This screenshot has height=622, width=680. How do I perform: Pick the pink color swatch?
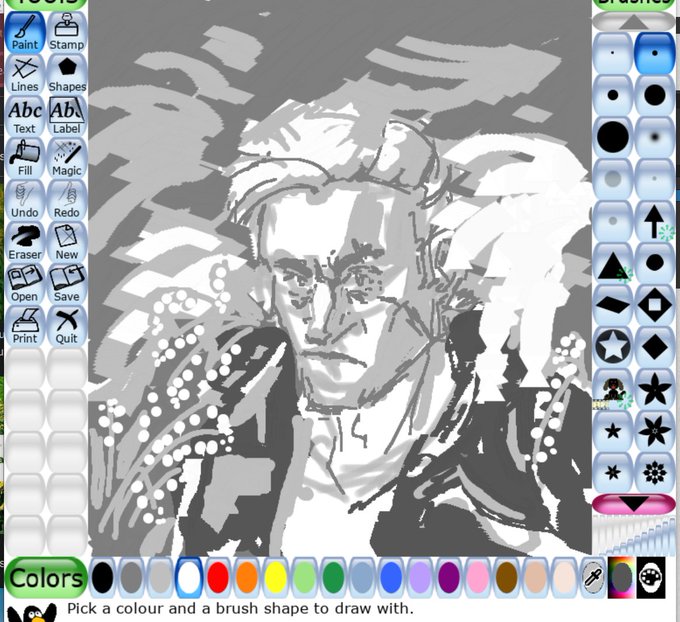point(477,577)
